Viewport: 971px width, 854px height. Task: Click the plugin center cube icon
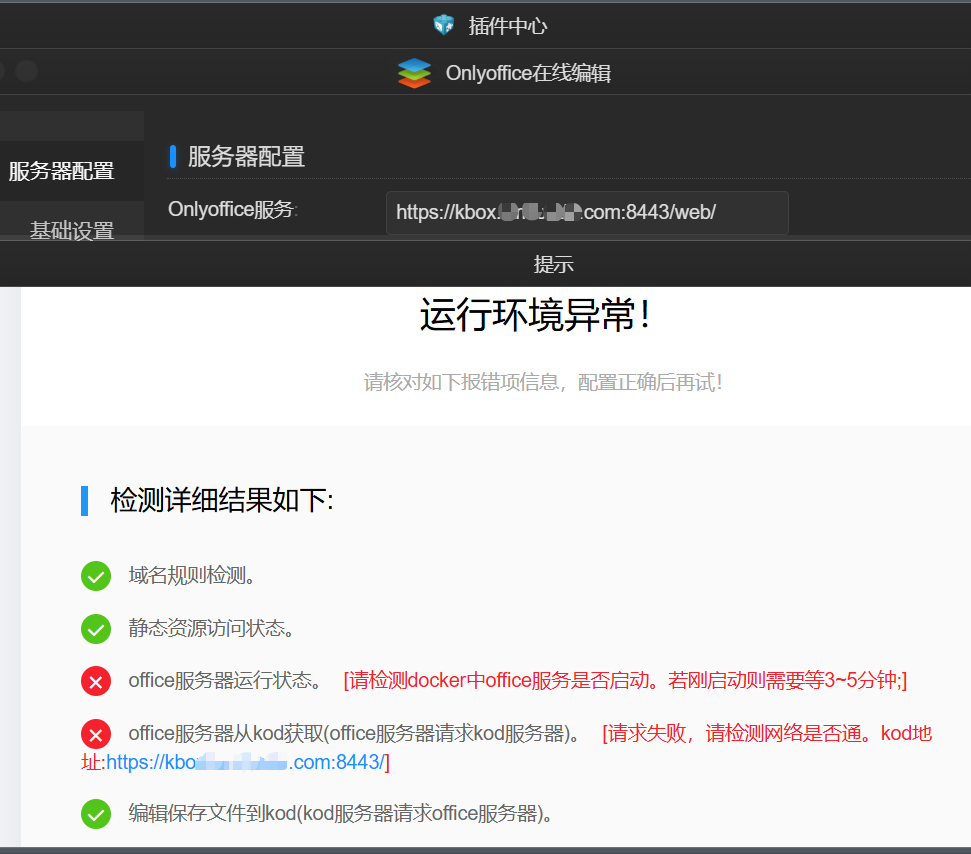click(443, 25)
